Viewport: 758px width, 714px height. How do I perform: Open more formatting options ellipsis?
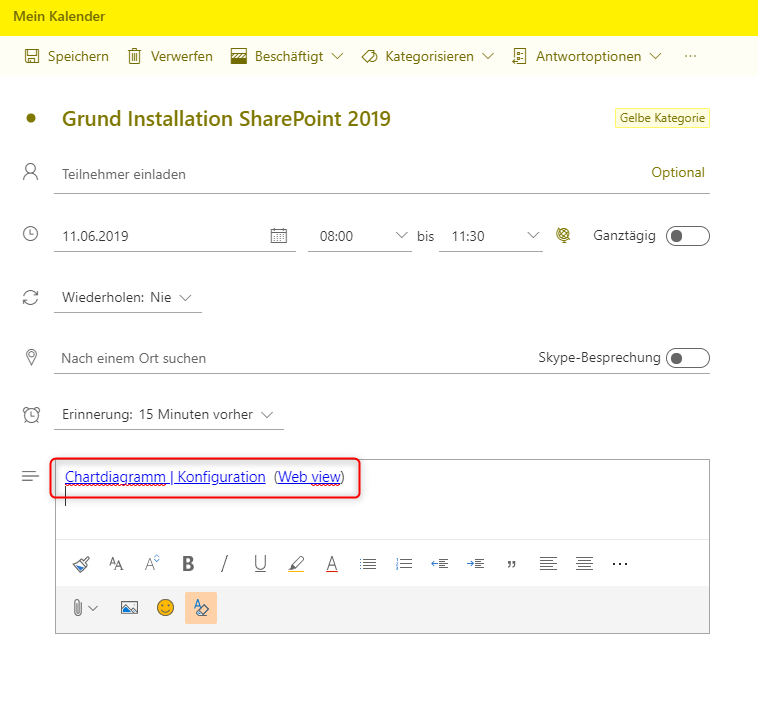[620, 564]
